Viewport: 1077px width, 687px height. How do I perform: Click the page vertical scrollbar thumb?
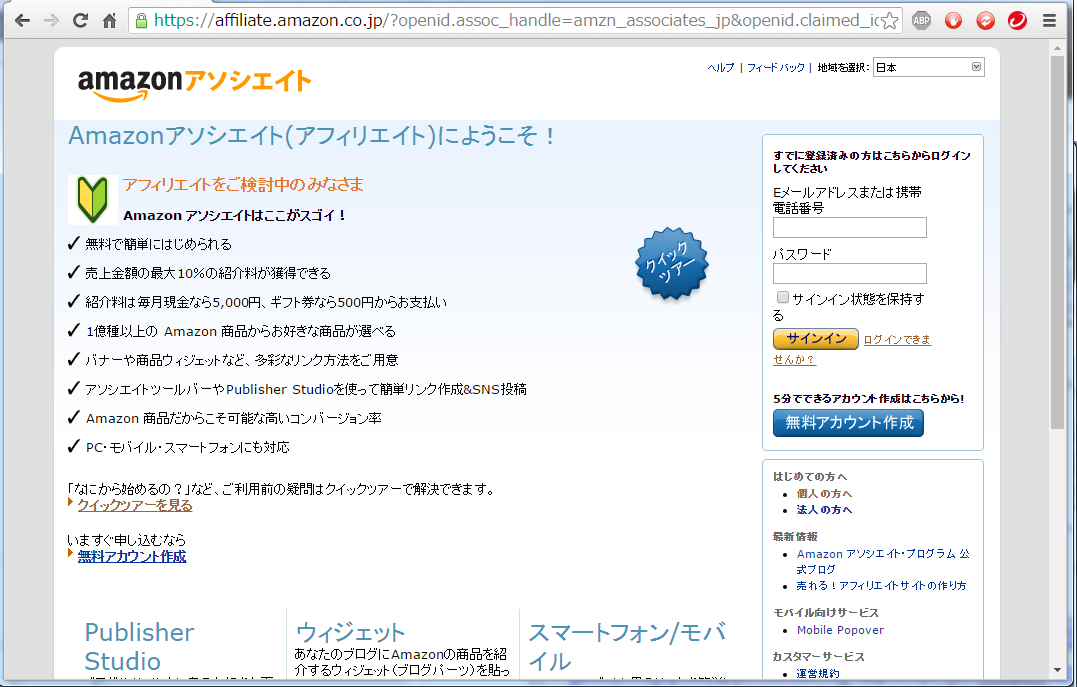click(x=1057, y=243)
